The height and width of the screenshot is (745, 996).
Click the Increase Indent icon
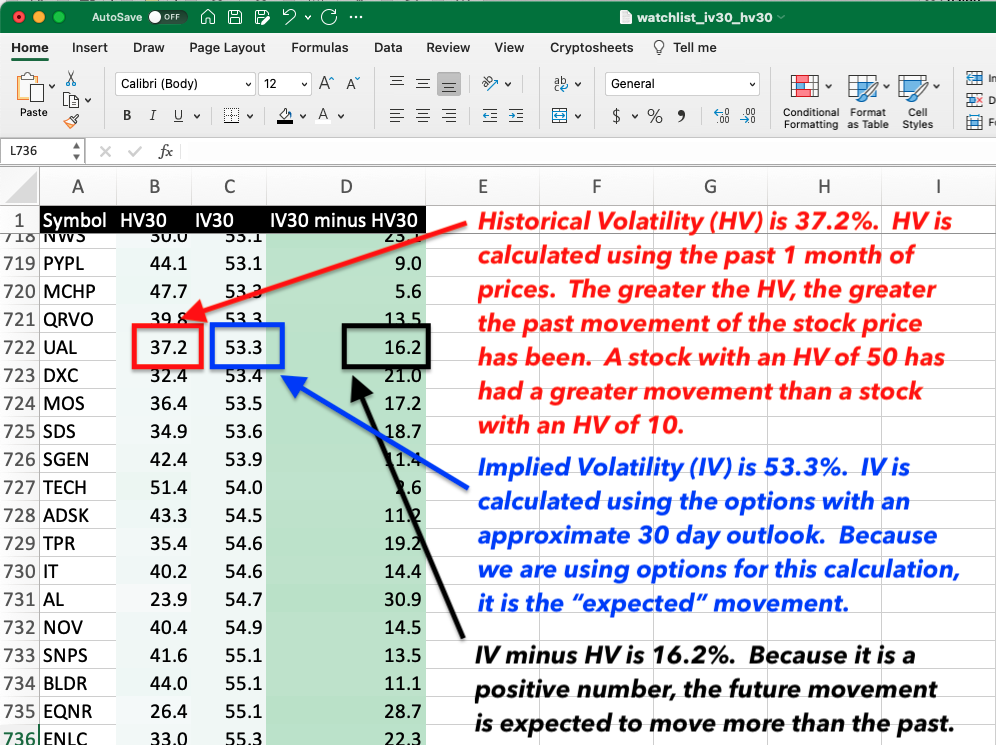pos(518,116)
